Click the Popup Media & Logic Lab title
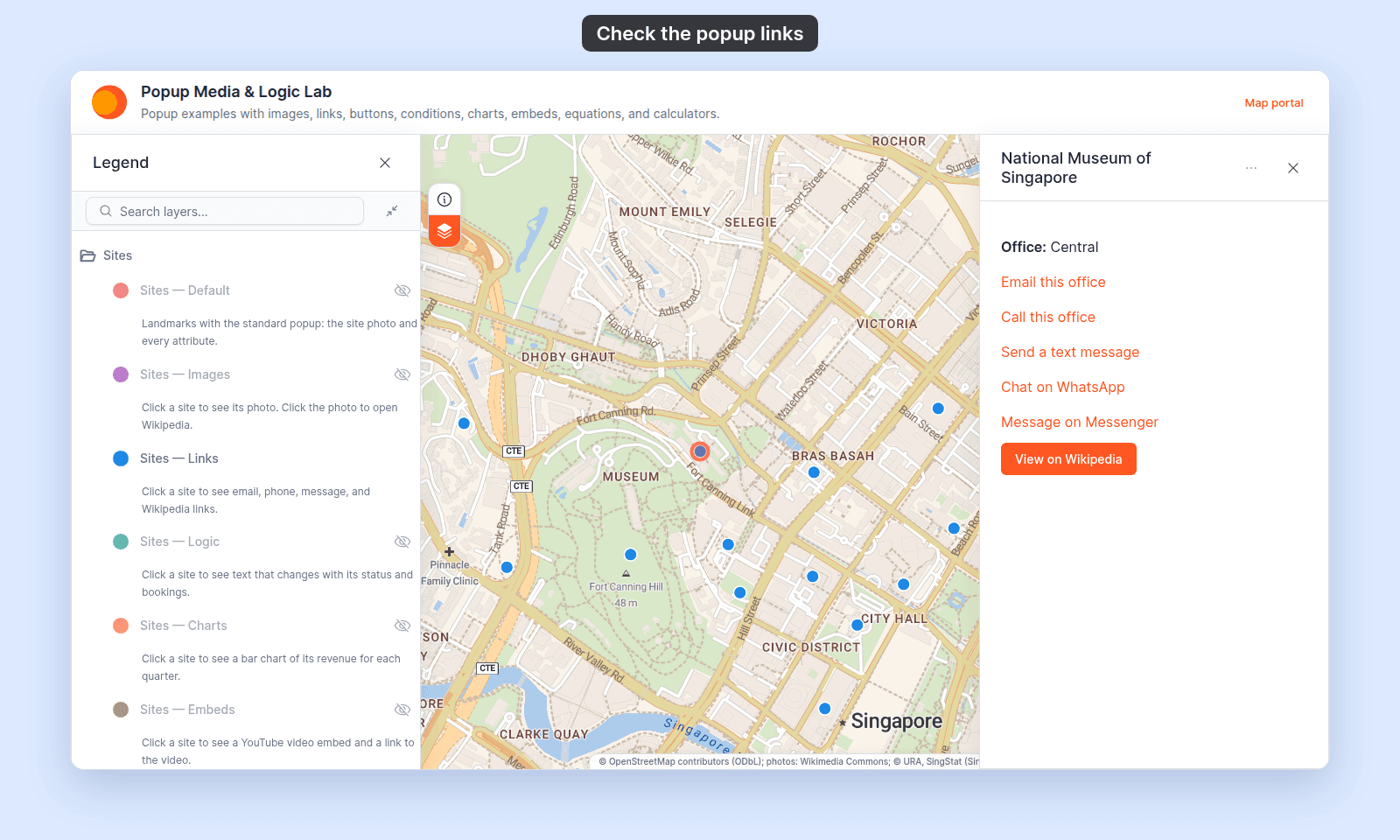Screen dimensions: 1400x840 tap(236, 92)
